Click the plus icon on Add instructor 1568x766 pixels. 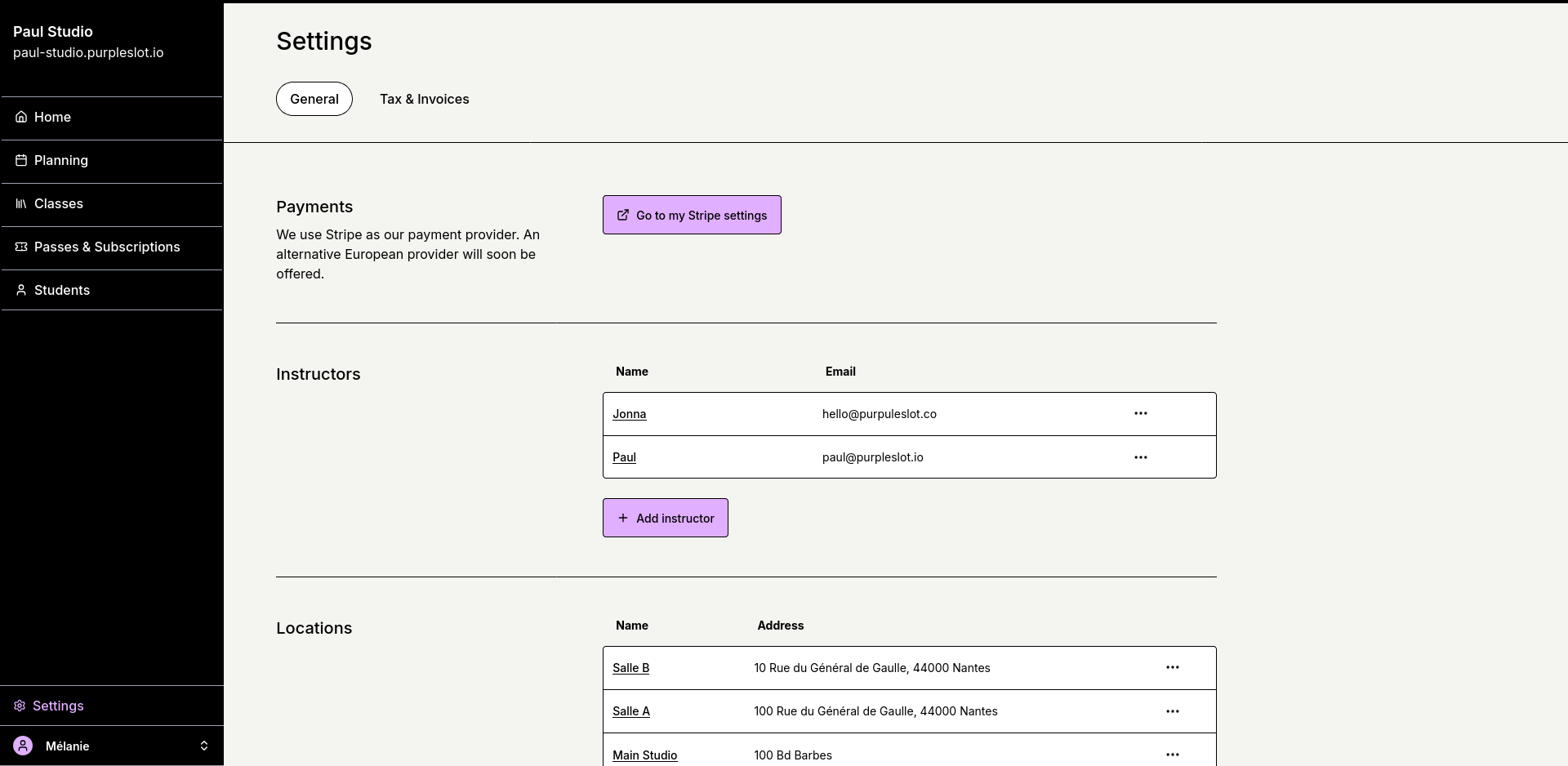tap(623, 518)
